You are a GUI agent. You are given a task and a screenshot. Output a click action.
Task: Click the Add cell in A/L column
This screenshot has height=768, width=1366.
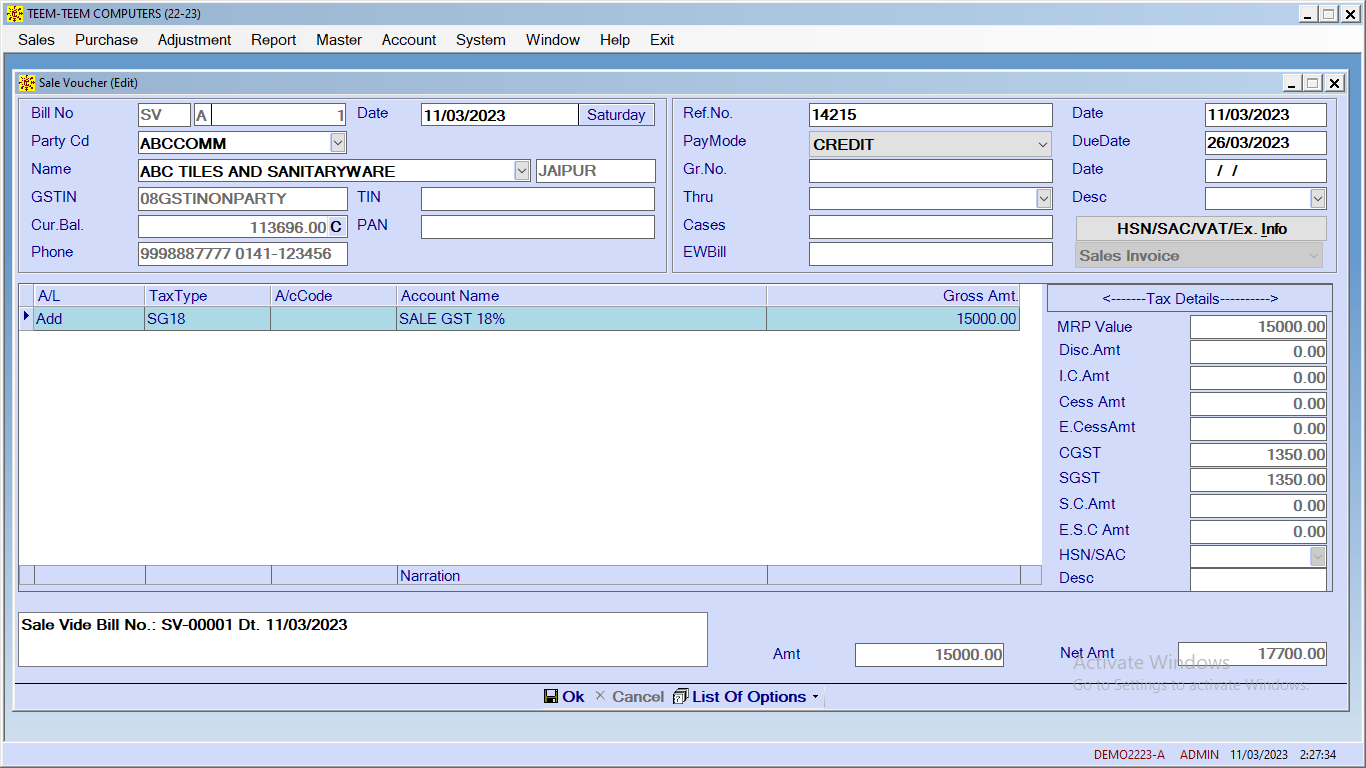(90, 319)
